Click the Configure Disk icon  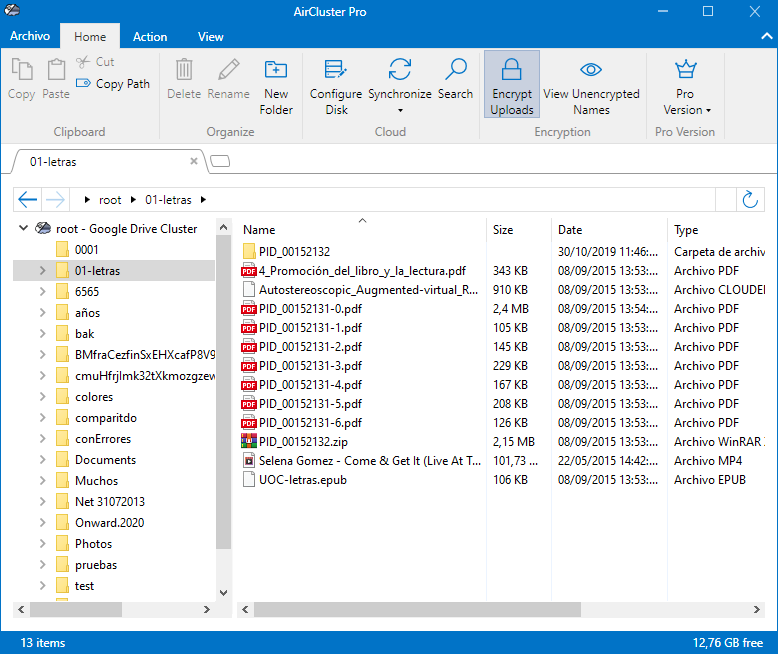pos(335,70)
